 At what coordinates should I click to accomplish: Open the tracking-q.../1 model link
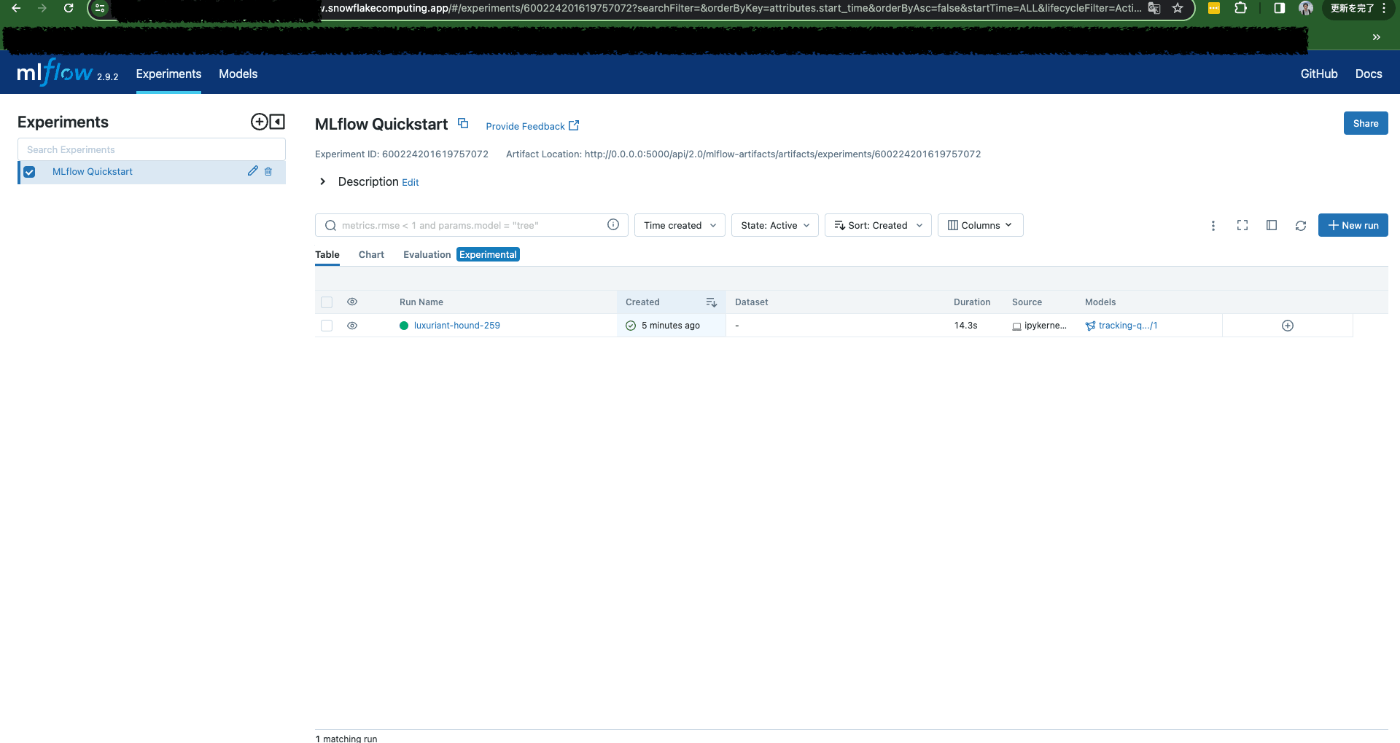[1128, 325]
